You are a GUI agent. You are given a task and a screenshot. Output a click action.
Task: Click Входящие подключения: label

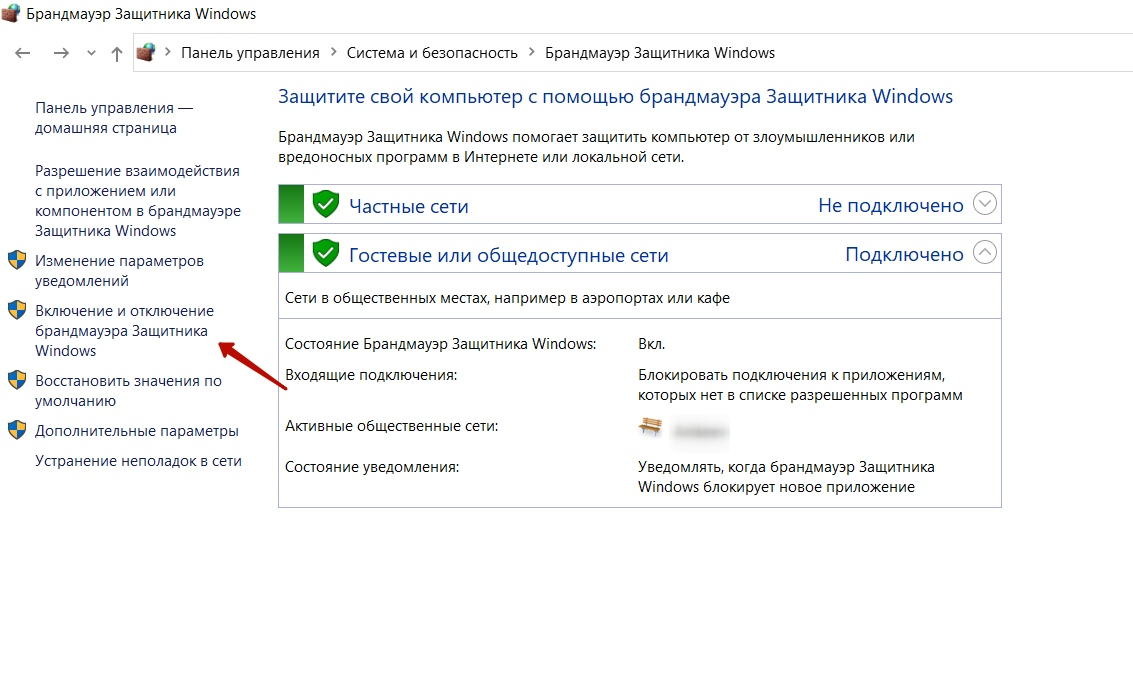click(371, 376)
